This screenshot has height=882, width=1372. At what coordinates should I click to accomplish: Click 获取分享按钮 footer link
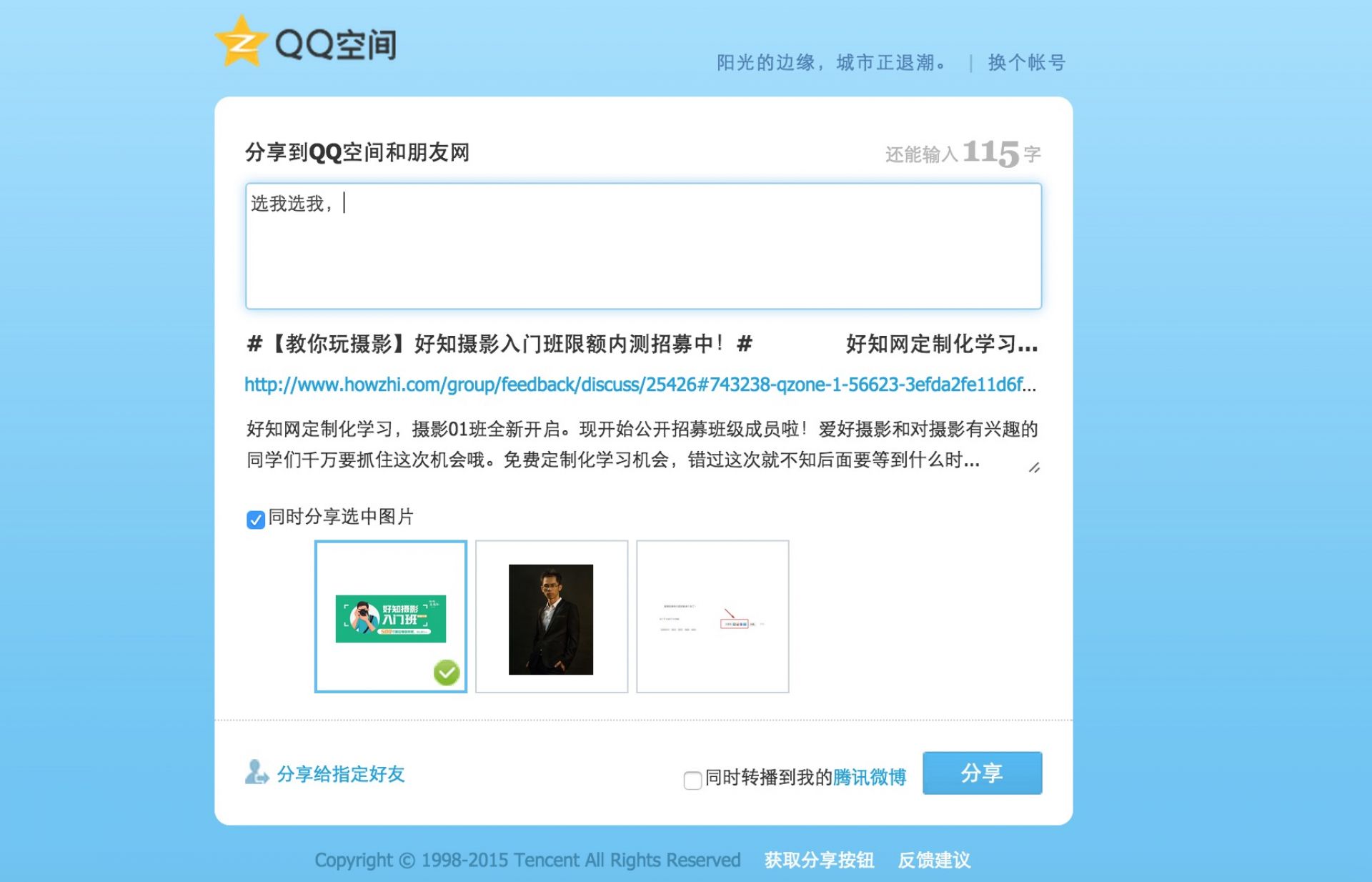click(x=819, y=860)
